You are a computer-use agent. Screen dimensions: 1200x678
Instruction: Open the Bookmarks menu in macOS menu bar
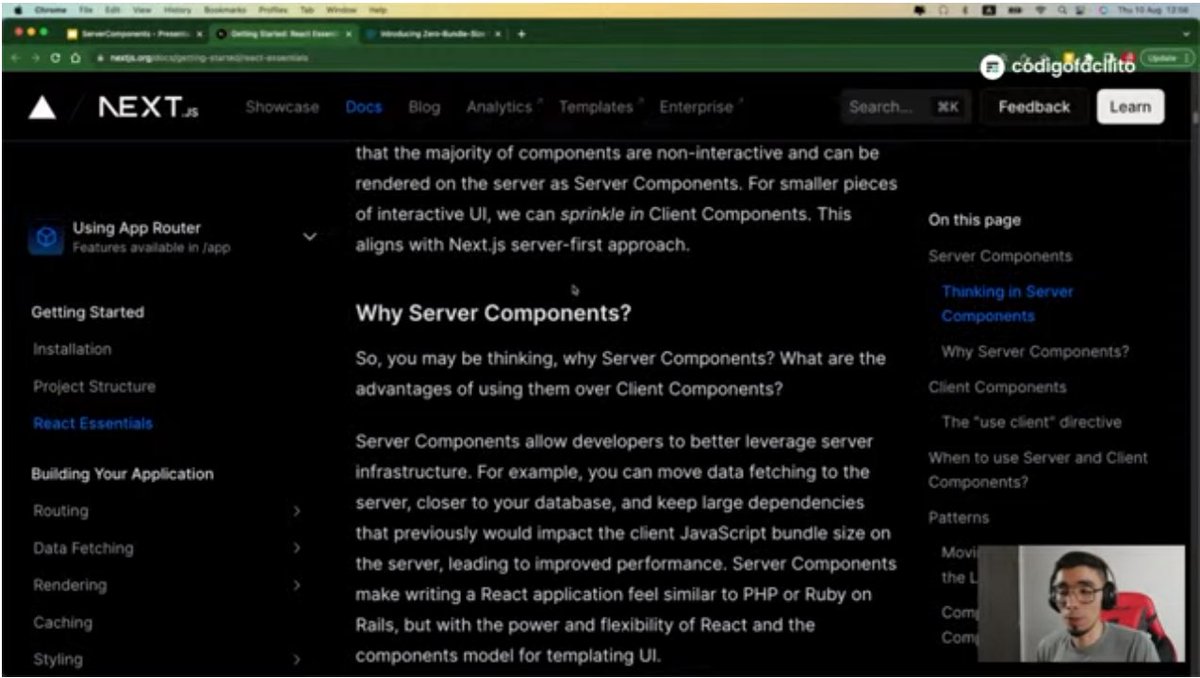point(223,9)
